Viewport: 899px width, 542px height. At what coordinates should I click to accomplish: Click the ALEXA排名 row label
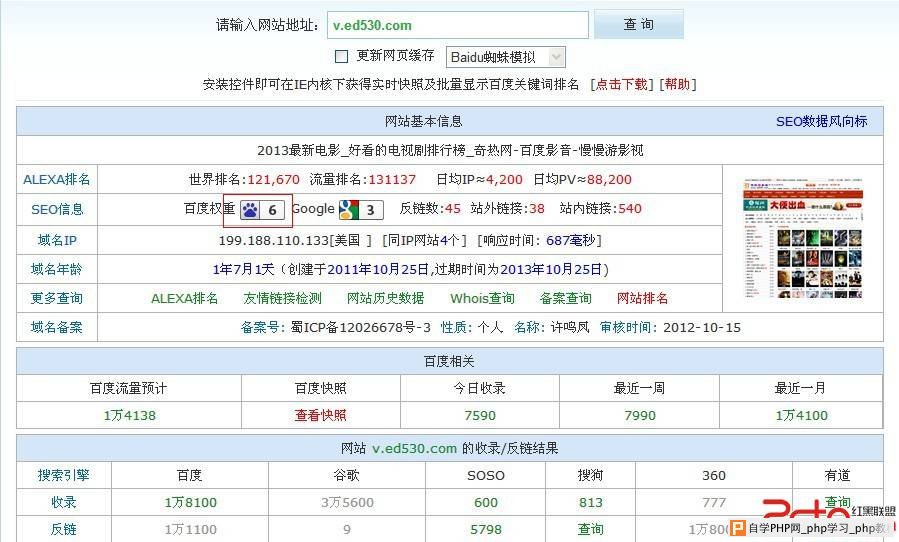click(57, 180)
